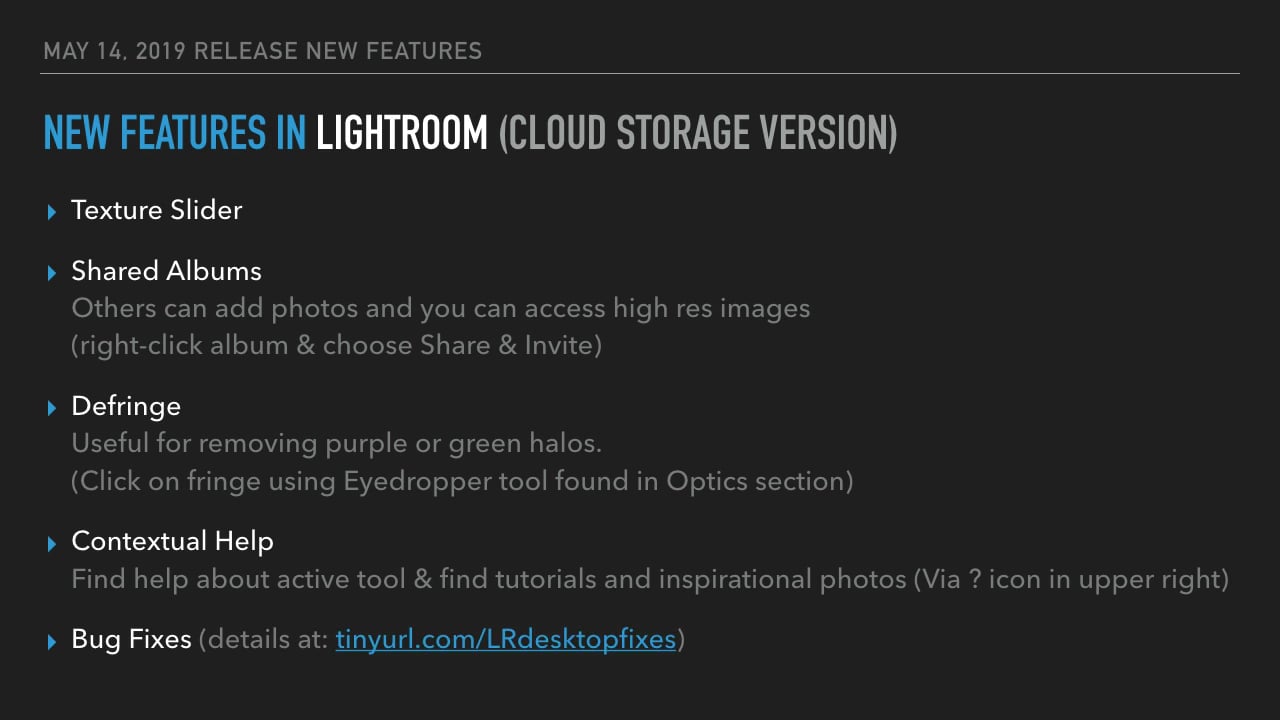Open the tinyurl.com/LRdesktopfixes link
The image size is (1280, 720).
[x=505, y=639]
